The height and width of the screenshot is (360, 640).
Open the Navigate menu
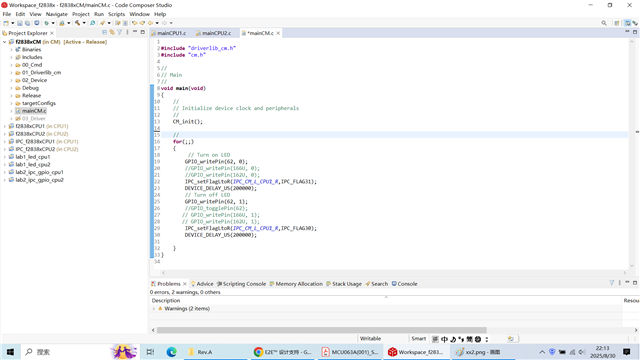[x=57, y=14]
